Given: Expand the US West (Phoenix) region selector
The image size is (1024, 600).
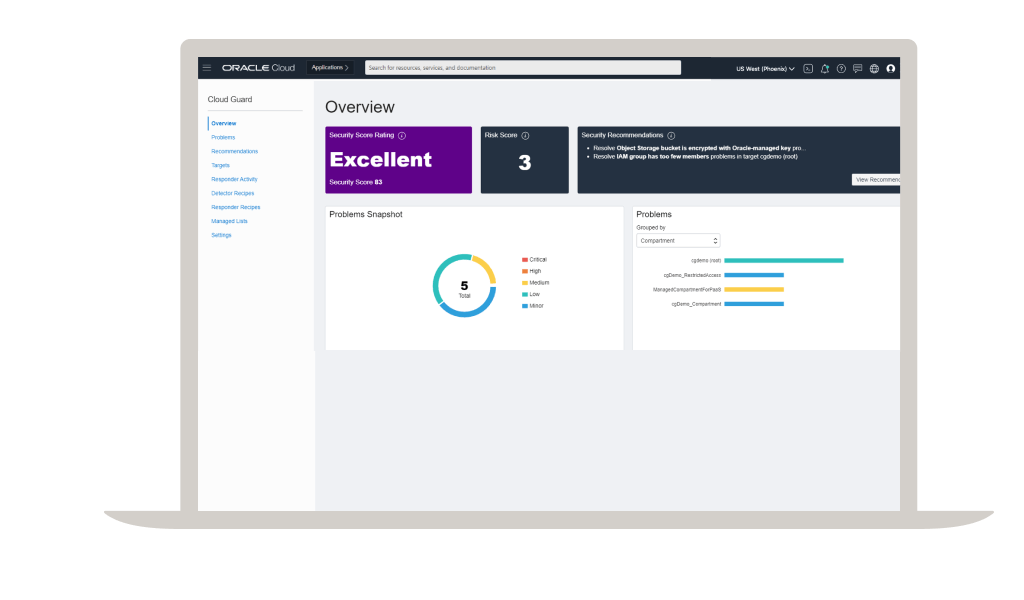Looking at the screenshot, I should (x=765, y=68).
